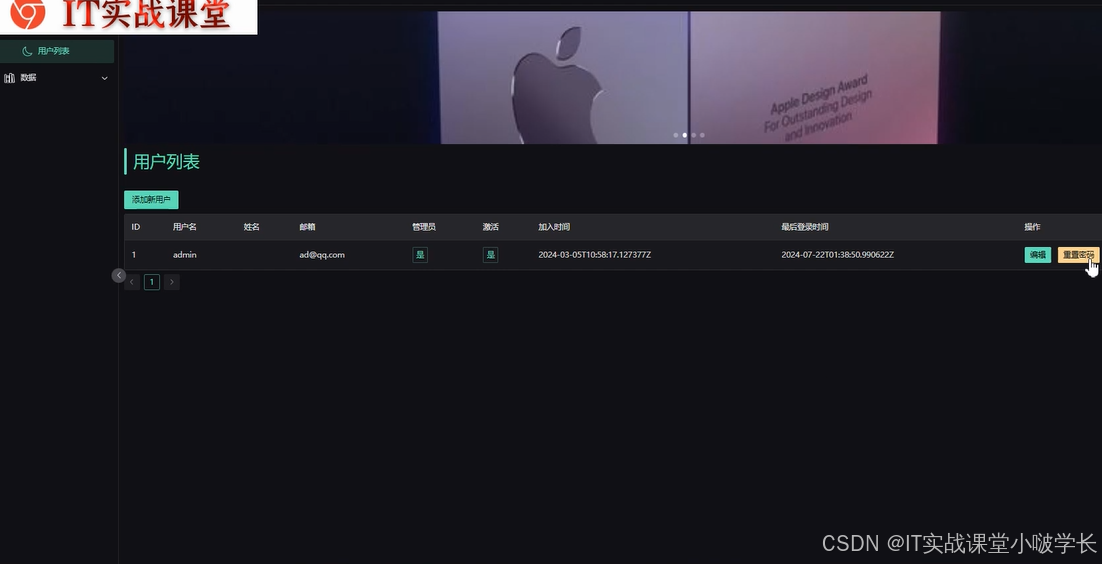Click the ad@qq.com email cell

[x=322, y=255]
